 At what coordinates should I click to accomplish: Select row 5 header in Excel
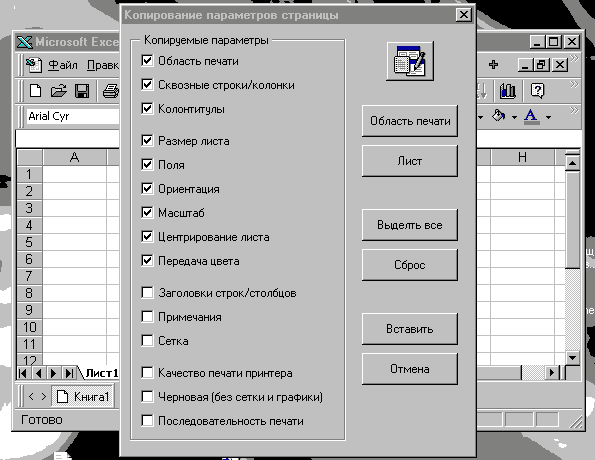[x=30, y=242]
